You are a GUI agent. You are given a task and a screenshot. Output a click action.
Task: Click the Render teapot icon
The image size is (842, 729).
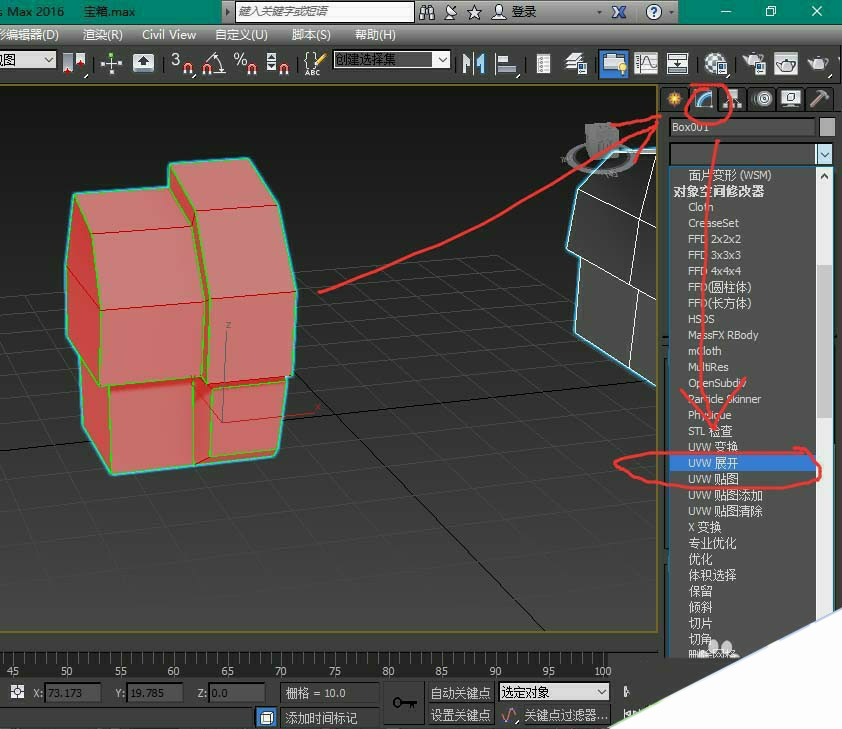pyautogui.click(x=820, y=63)
